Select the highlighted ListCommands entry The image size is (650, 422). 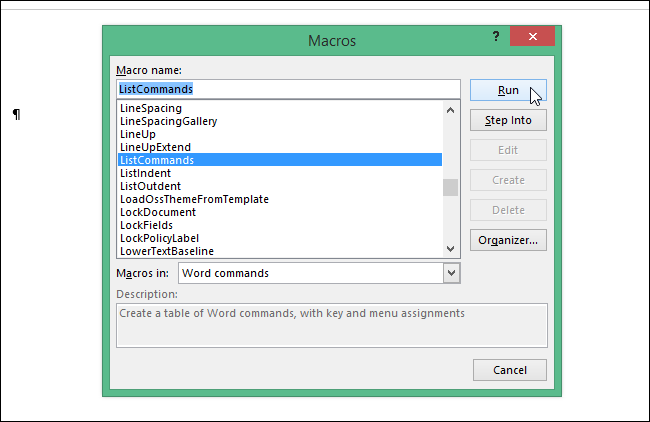click(x=280, y=160)
